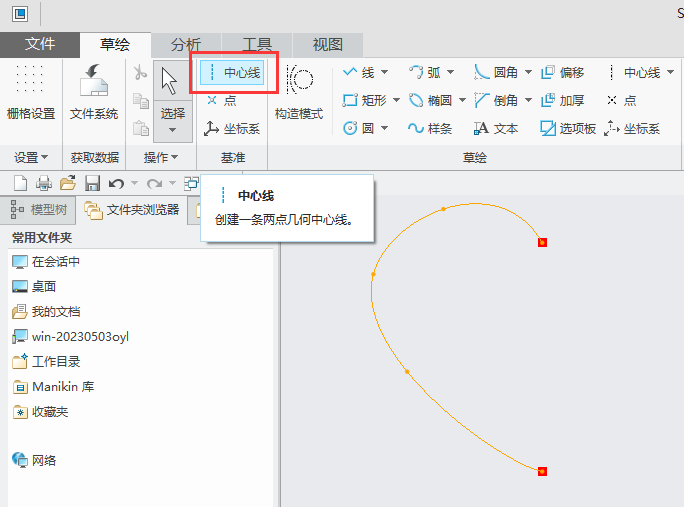684x507 pixels.
Task: Toggle Construction Mode (构造模式)
Action: [299, 92]
